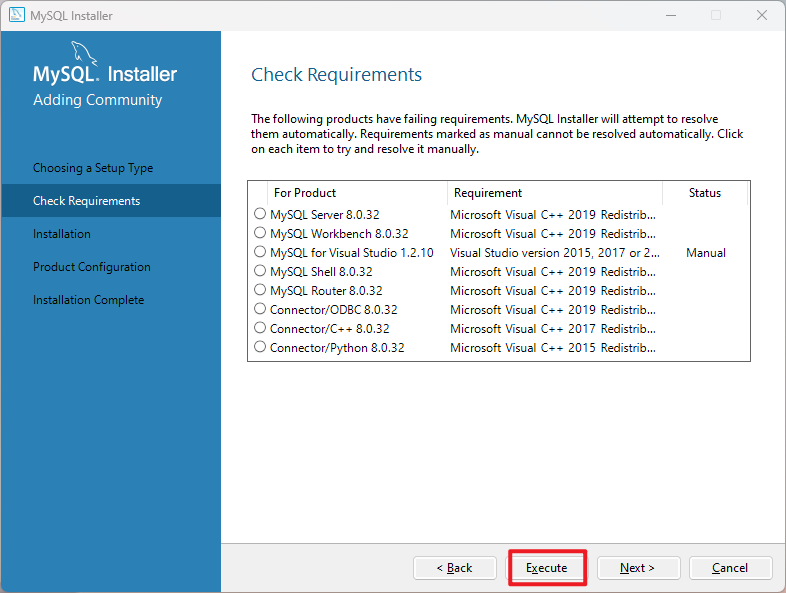Select the MySQL Router 8.0.32 radio button

[x=260, y=290]
